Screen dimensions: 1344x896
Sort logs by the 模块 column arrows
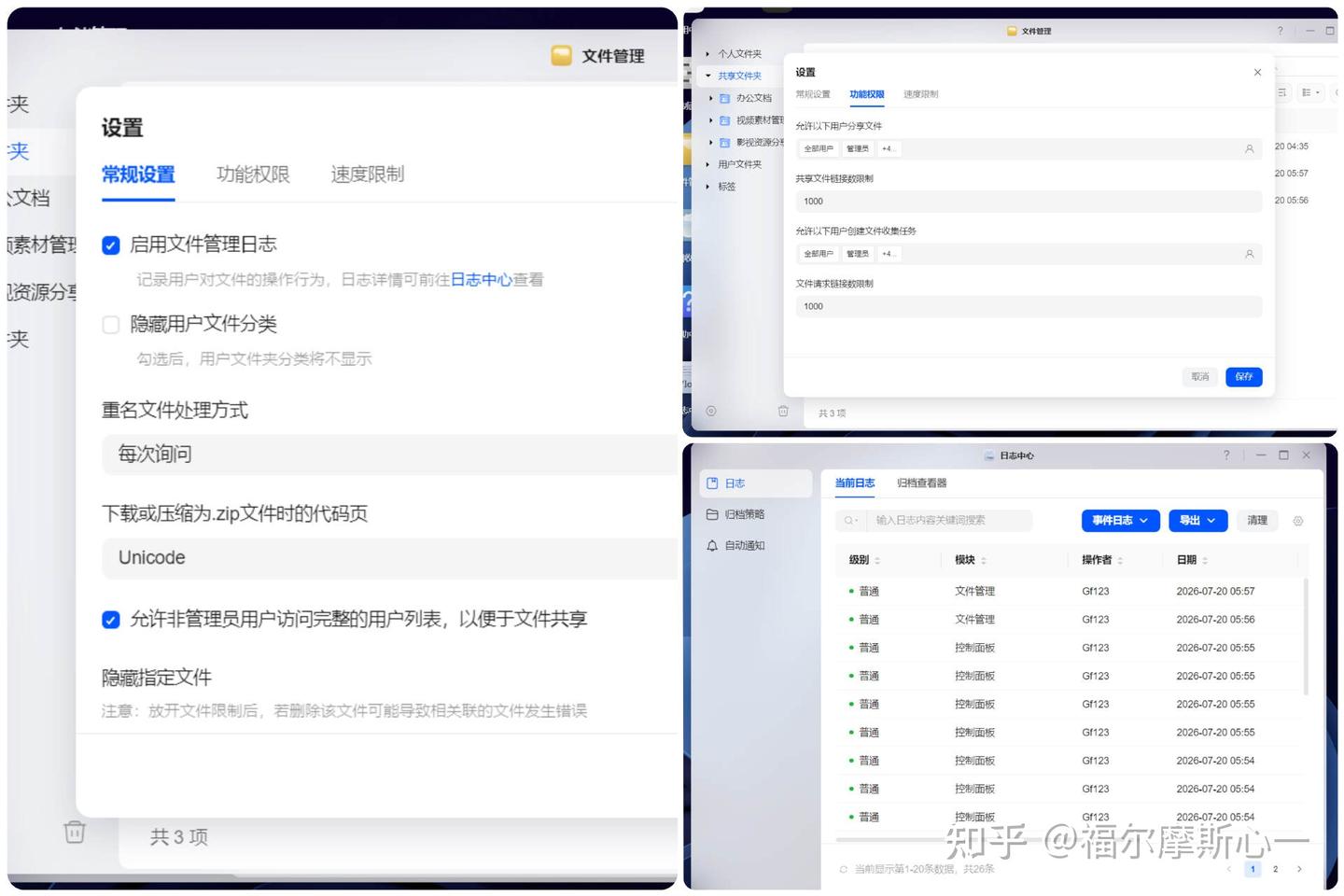tap(984, 560)
